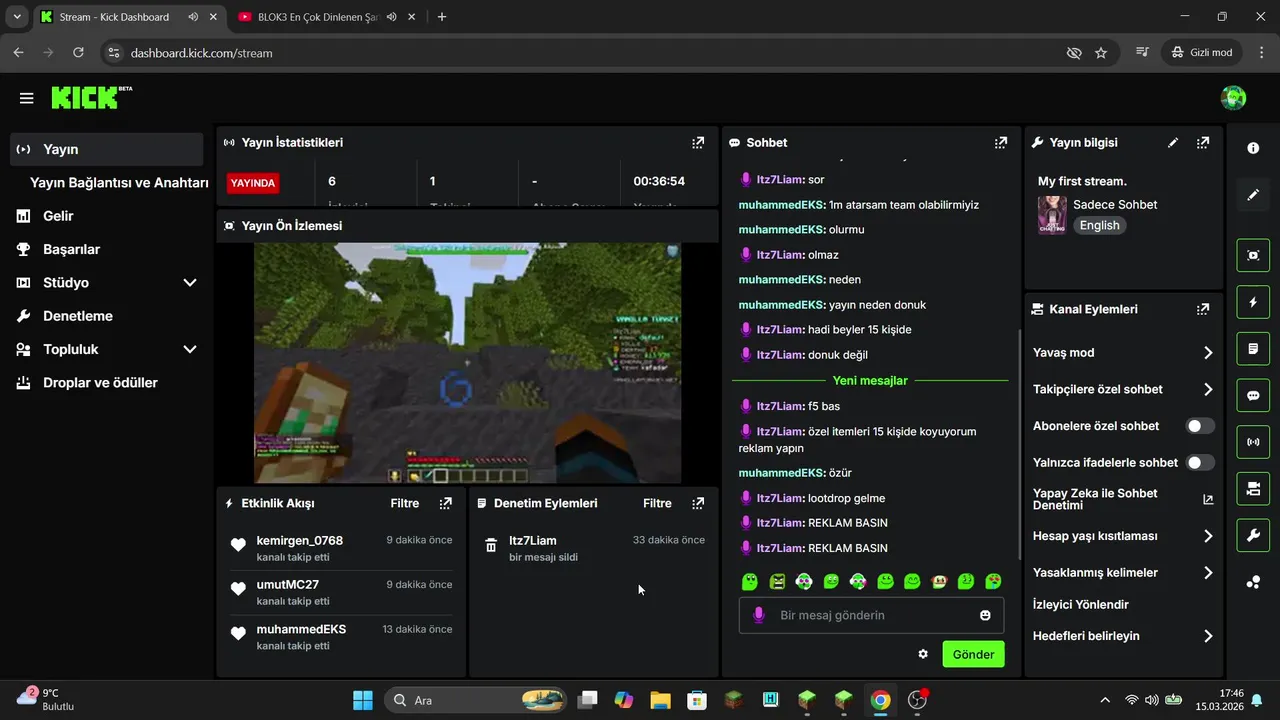Image resolution: width=1280 pixels, height=720 pixels.
Task: Toggle the stream preview widget in the right sidebar
Action: [1253, 255]
